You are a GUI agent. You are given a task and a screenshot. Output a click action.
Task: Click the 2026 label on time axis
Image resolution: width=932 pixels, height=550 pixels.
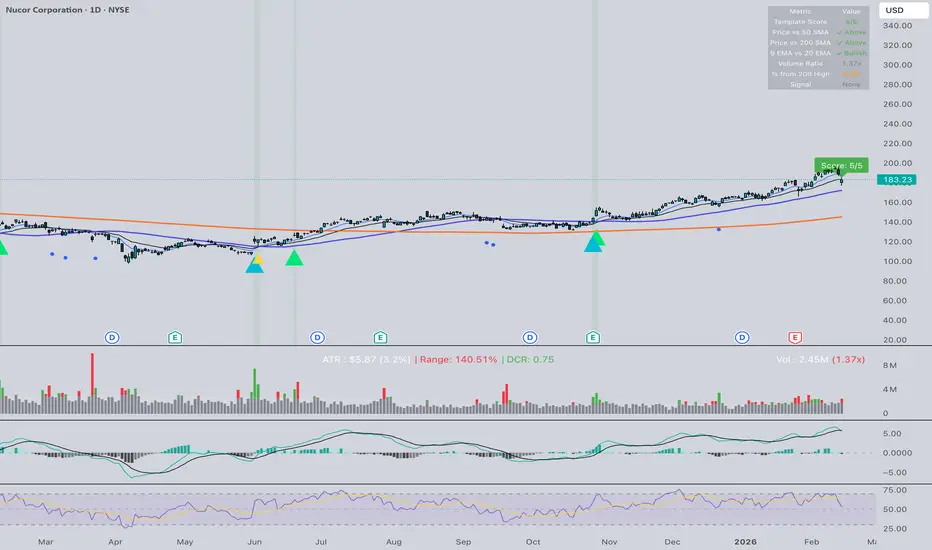(x=745, y=542)
